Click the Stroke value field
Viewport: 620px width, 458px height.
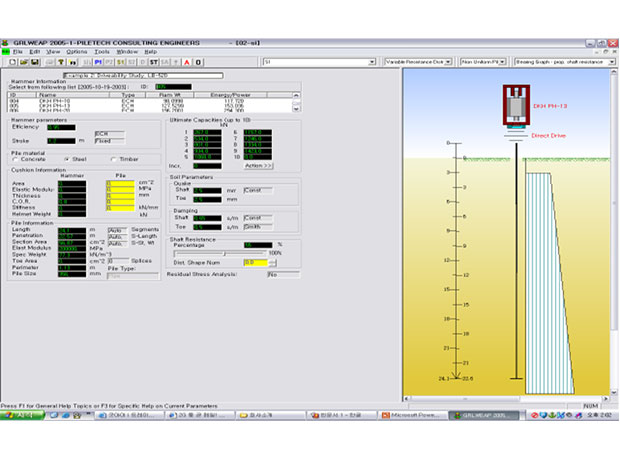pos(61,141)
